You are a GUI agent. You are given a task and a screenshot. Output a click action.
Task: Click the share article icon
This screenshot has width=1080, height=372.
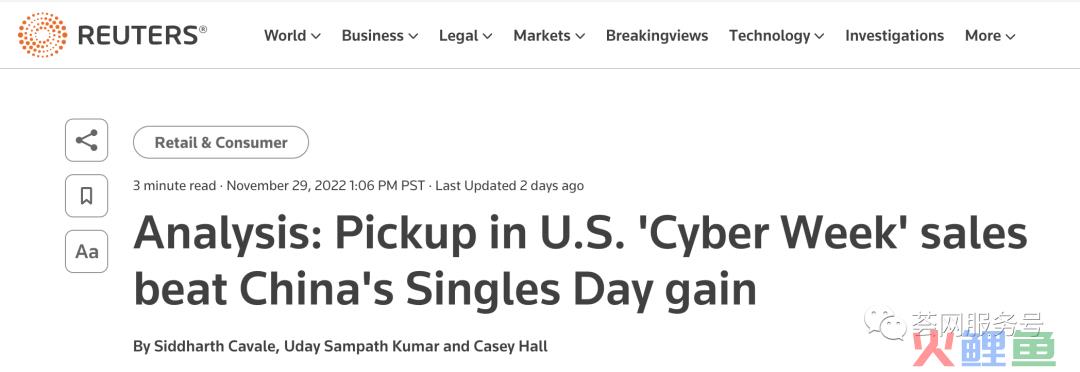tap(86, 141)
